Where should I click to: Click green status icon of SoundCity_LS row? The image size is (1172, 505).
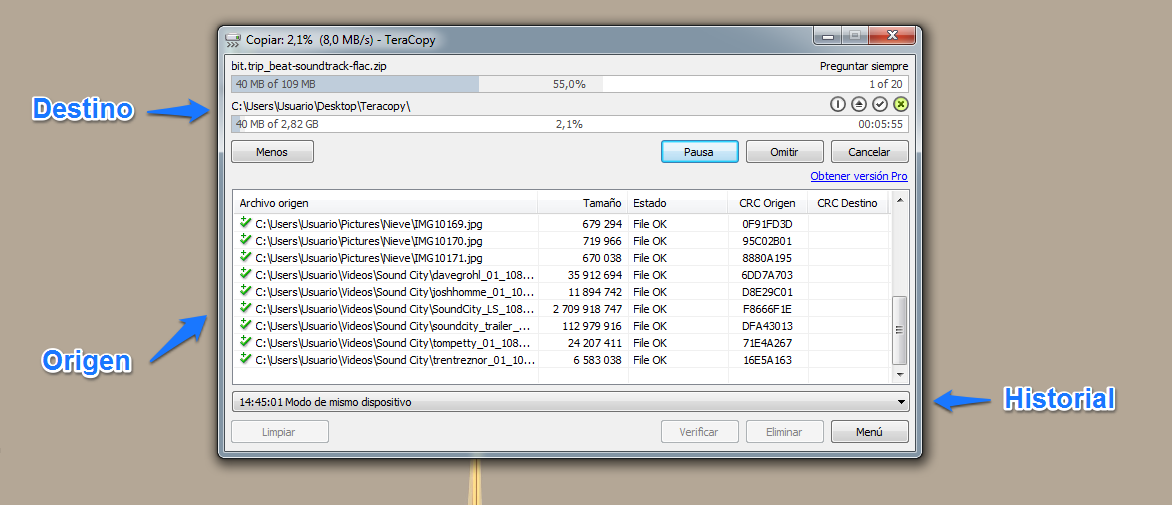tap(245, 308)
